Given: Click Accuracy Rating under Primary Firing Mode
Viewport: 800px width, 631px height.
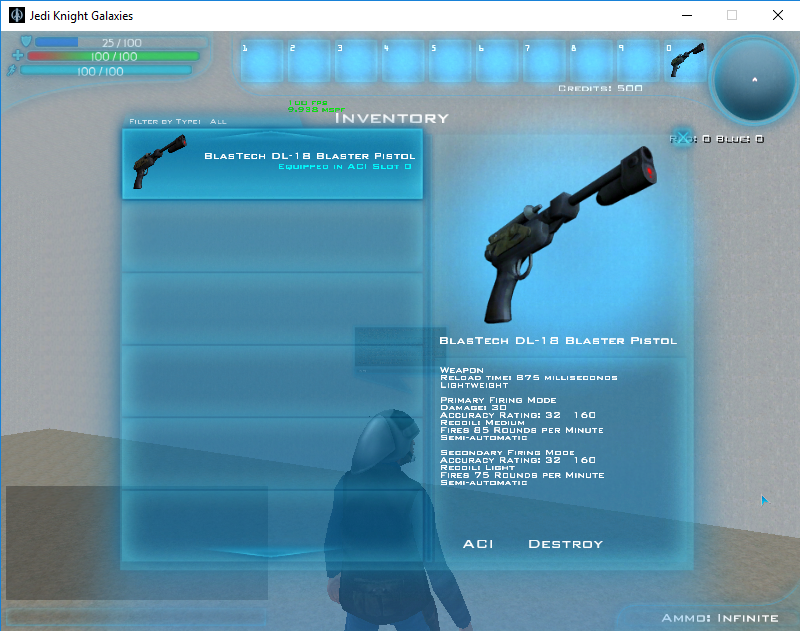Looking at the screenshot, I should [x=518, y=415].
